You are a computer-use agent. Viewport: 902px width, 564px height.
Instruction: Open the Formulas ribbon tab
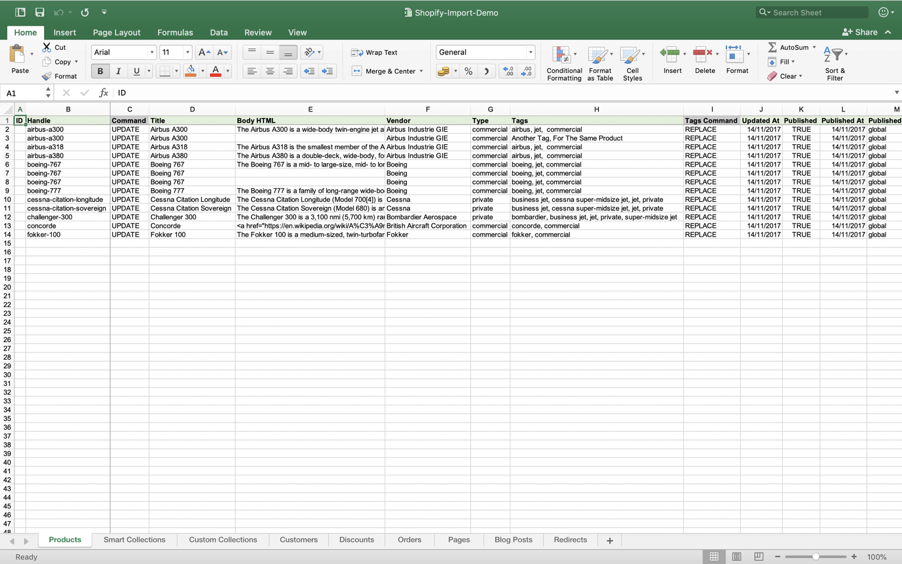click(x=175, y=33)
